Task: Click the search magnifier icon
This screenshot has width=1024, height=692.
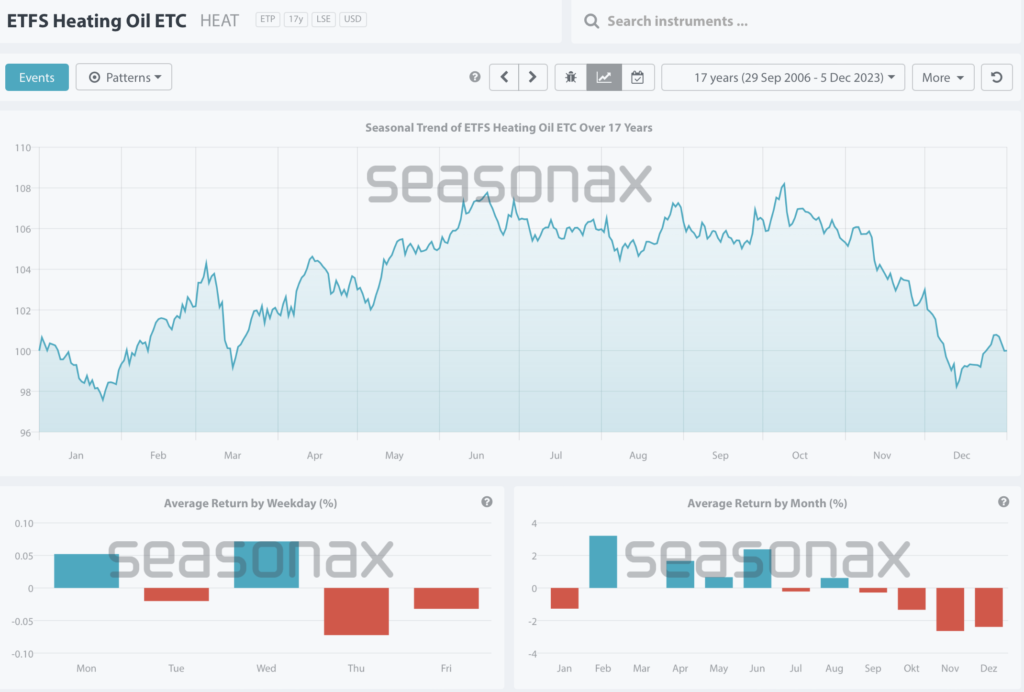Action: (x=591, y=21)
